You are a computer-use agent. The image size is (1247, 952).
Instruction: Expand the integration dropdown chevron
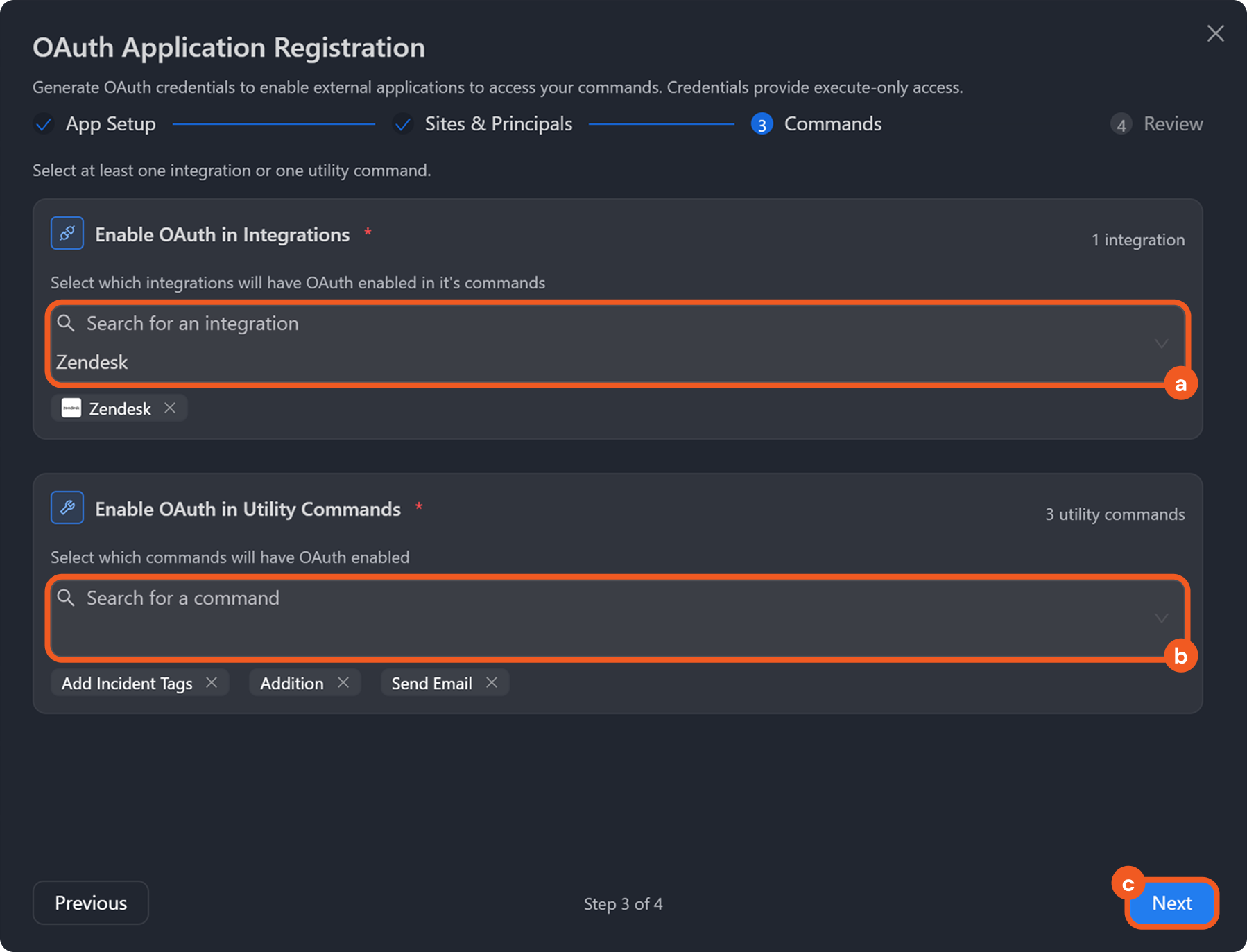(1161, 343)
